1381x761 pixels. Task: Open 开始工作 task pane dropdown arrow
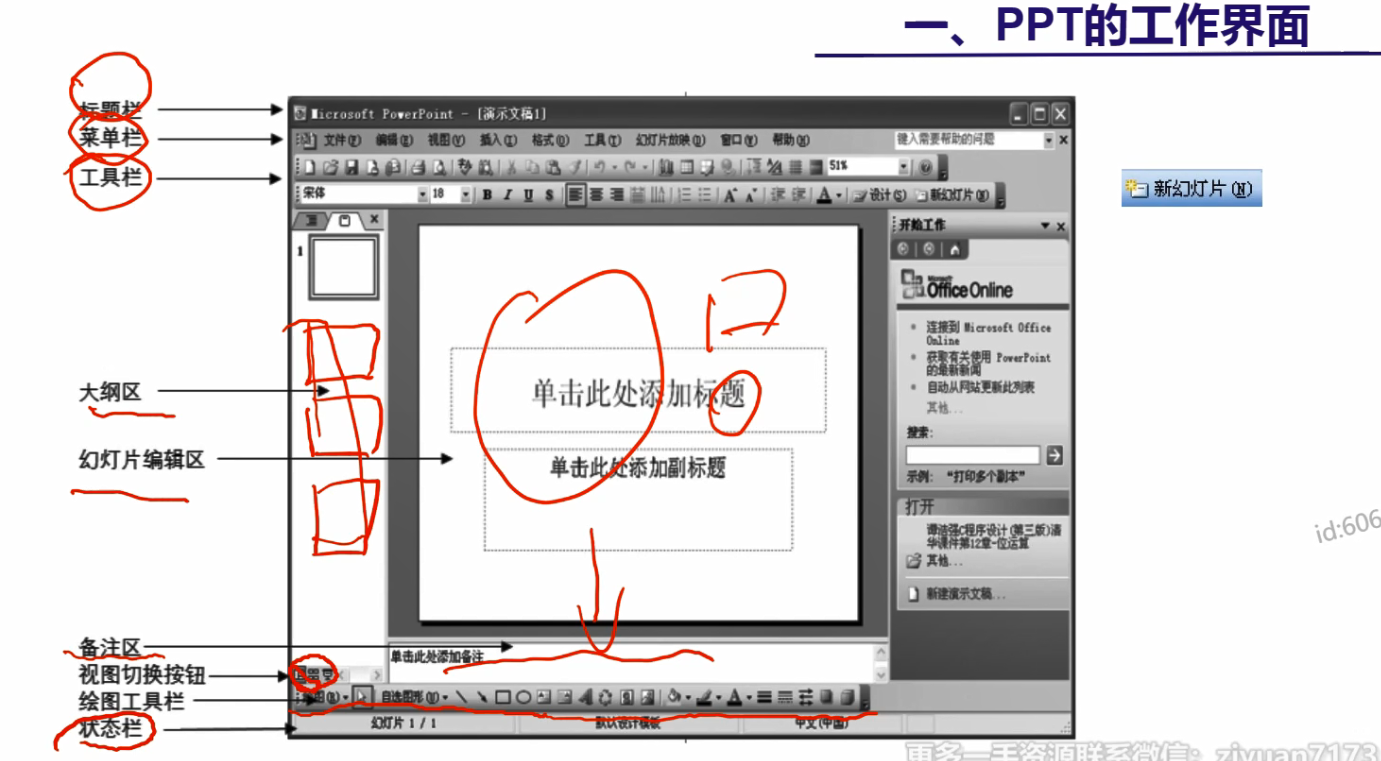(1045, 226)
